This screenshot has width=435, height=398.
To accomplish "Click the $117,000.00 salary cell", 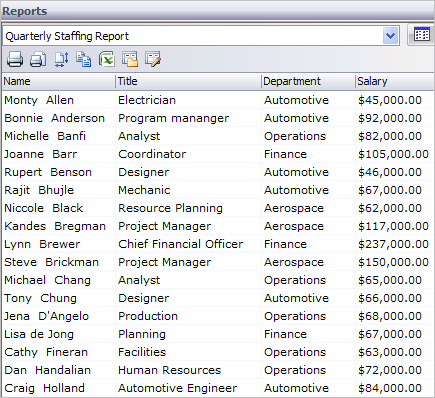I will 395,226.
